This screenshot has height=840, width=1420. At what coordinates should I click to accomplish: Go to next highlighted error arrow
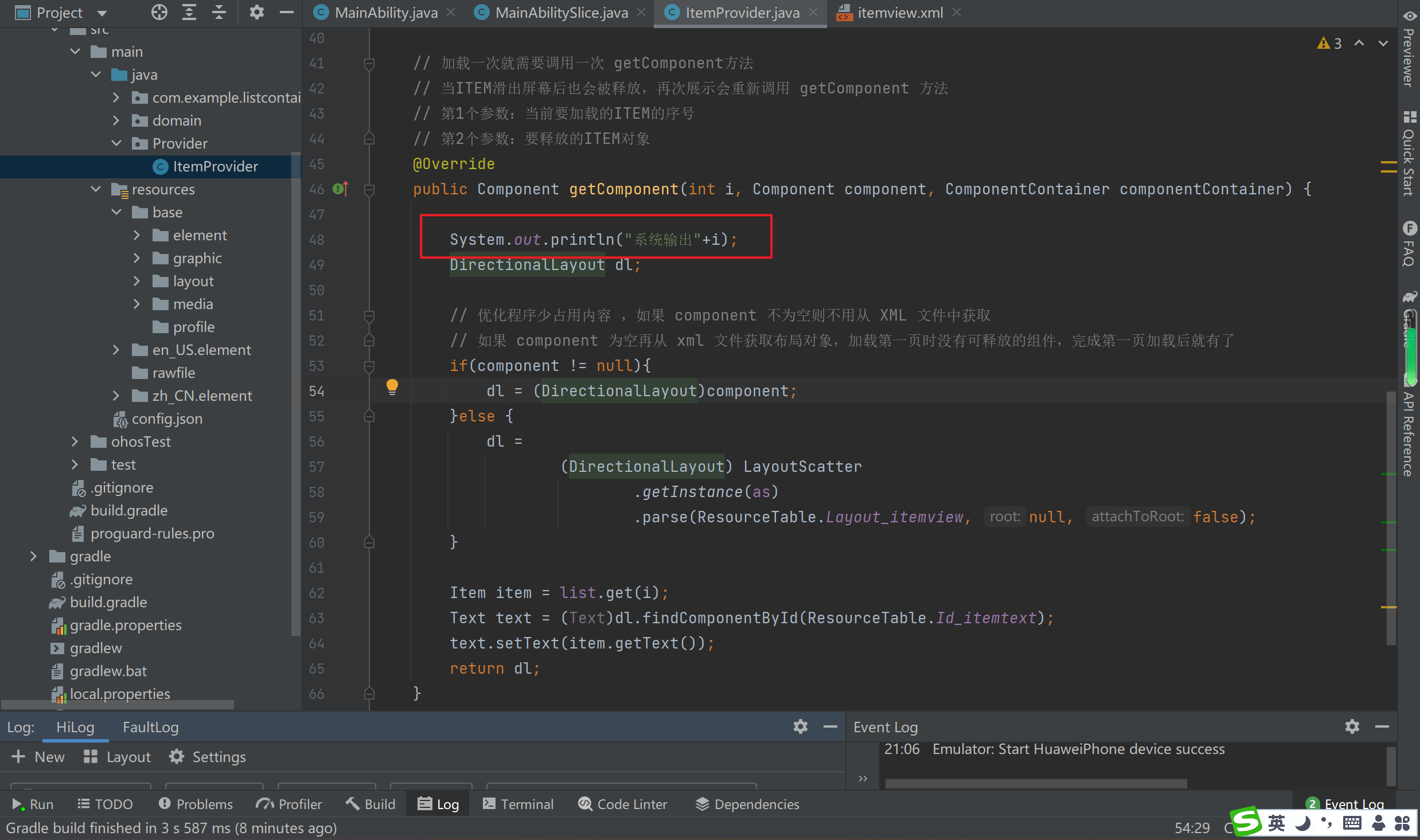click(1383, 43)
